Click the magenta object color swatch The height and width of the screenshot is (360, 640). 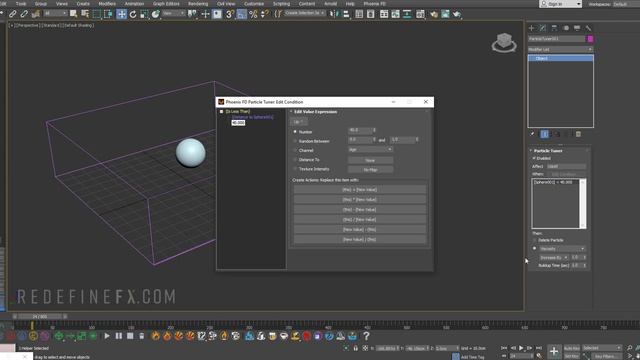pyautogui.click(x=590, y=39)
